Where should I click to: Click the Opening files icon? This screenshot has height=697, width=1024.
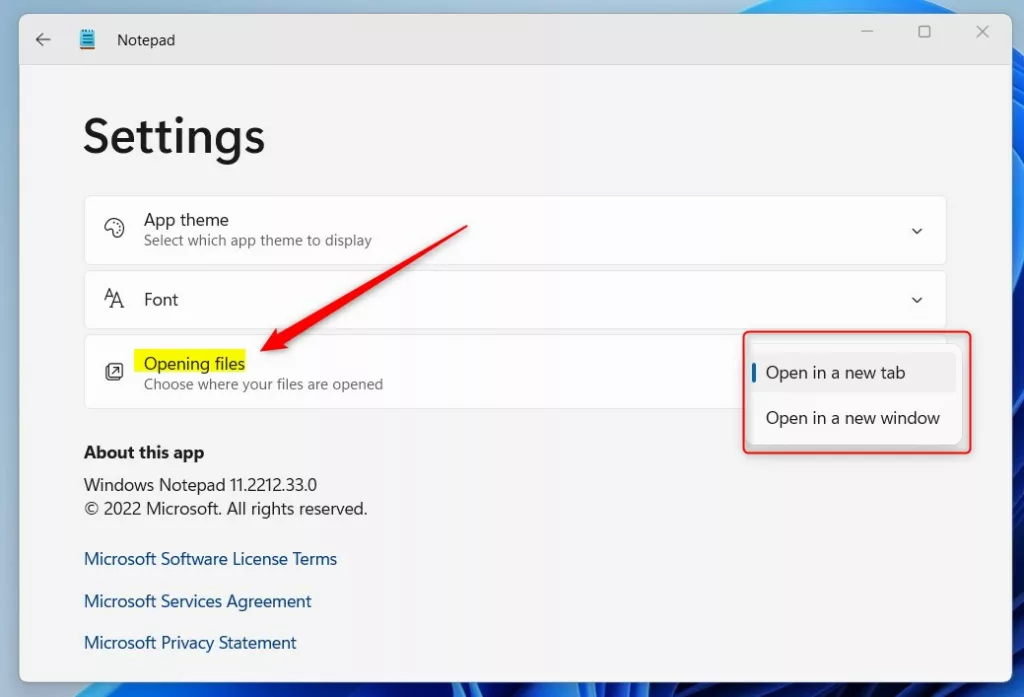(x=114, y=372)
